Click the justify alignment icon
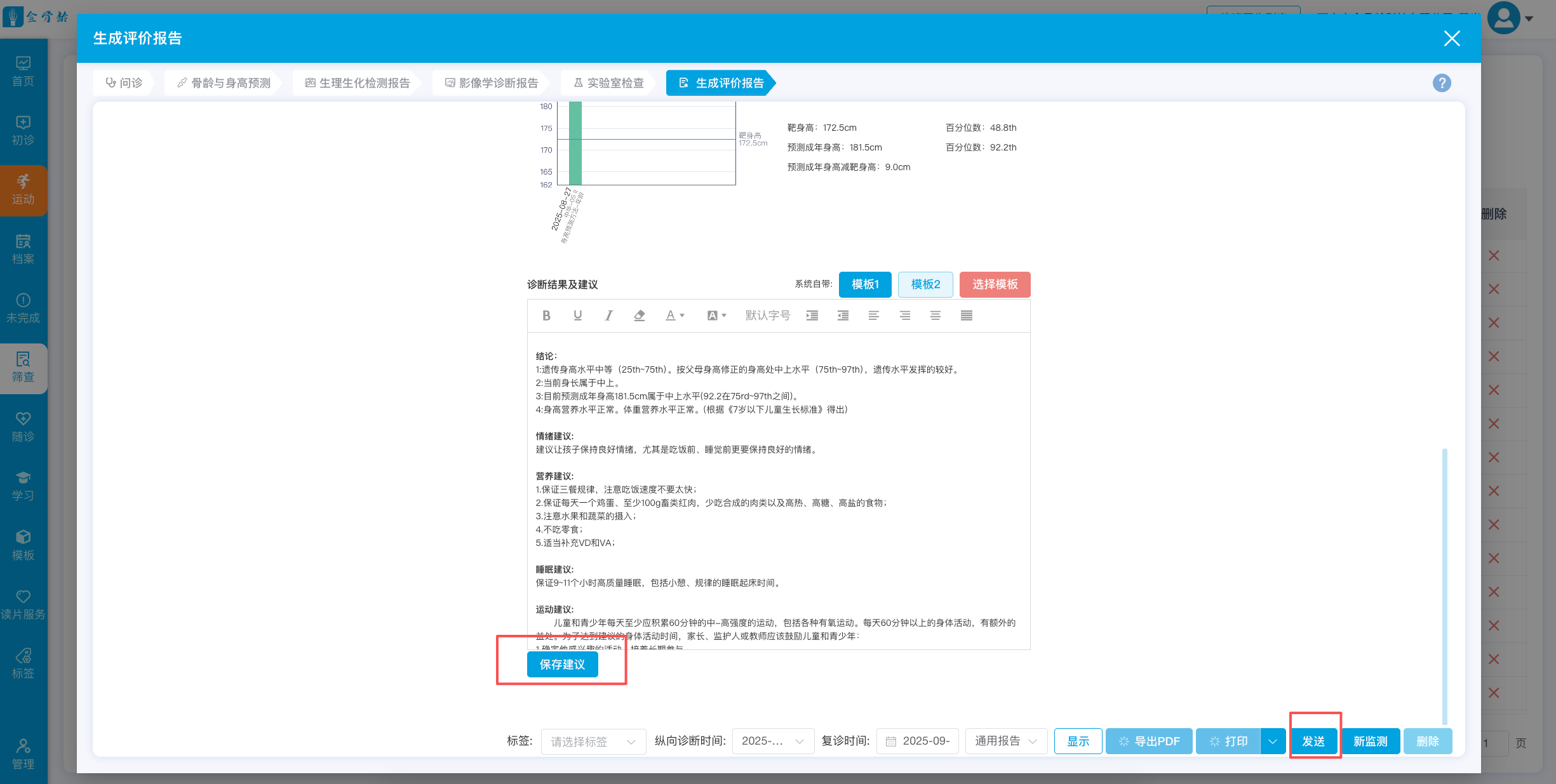The image size is (1556, 784). pos(966,316)
